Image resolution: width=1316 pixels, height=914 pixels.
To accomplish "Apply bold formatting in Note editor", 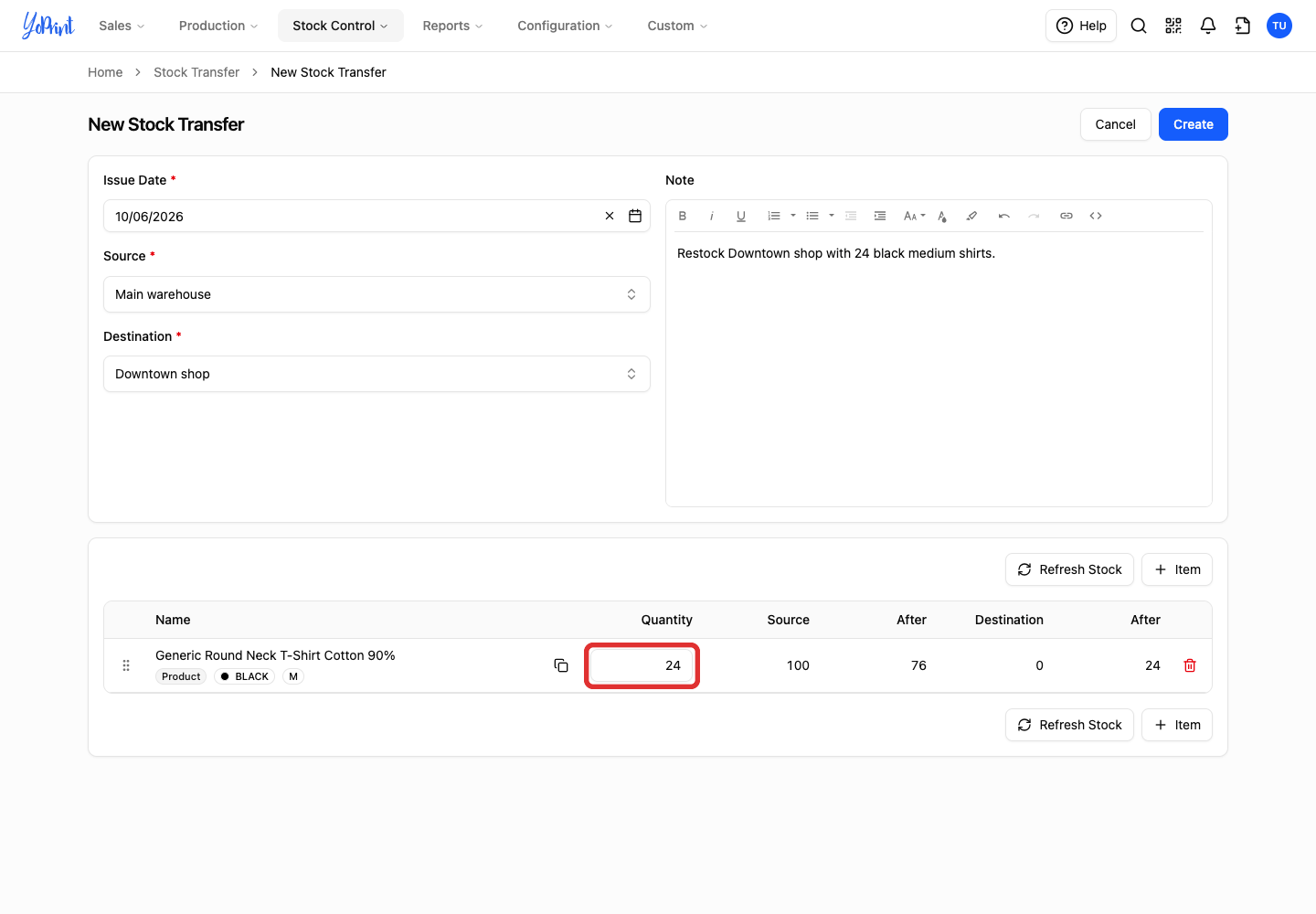I will [x=683, y=216].
